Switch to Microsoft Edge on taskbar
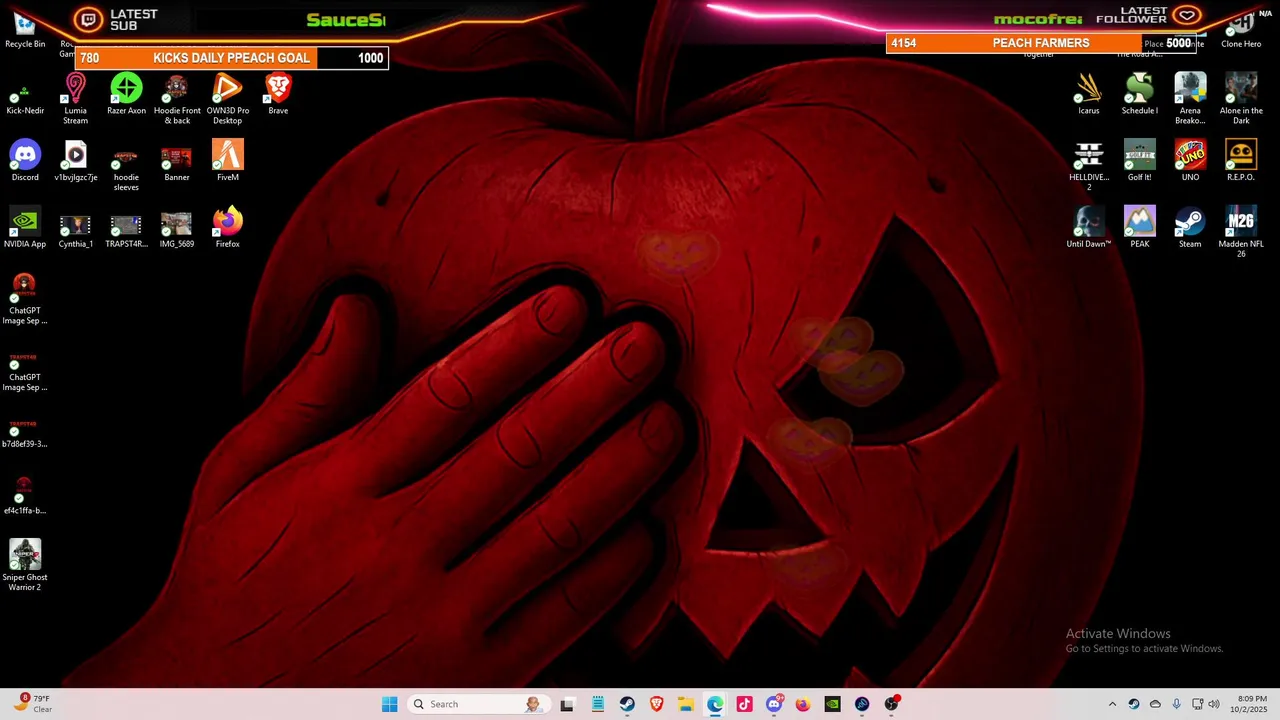 [x=715, y=704]
